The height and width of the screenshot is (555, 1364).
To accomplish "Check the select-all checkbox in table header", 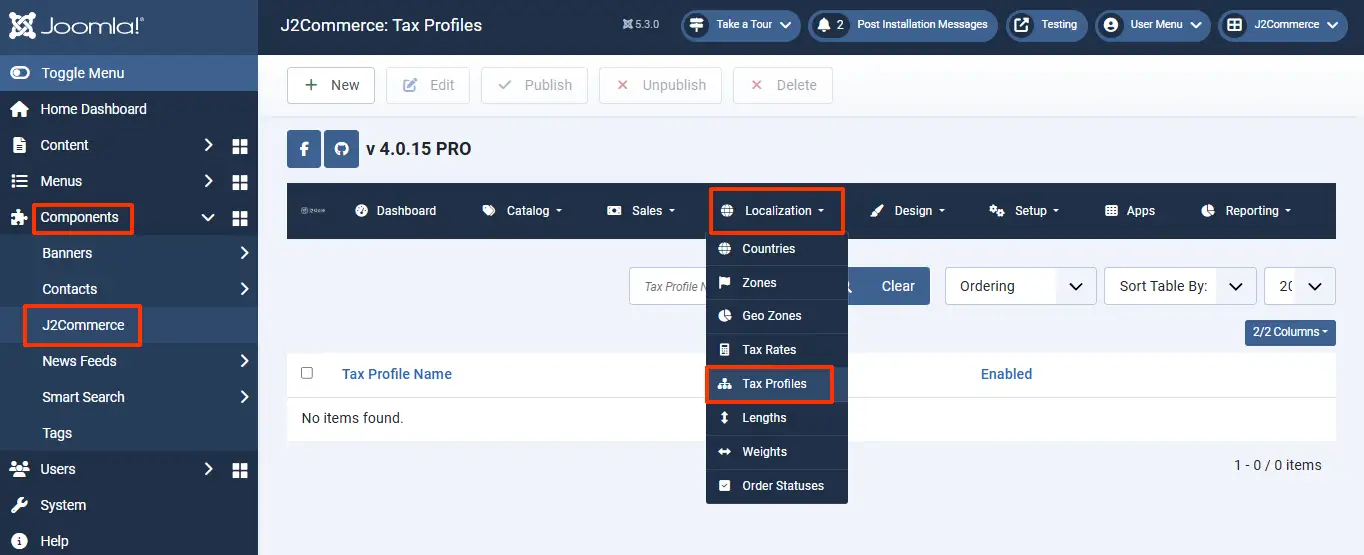I will click(x=307, y=373).
